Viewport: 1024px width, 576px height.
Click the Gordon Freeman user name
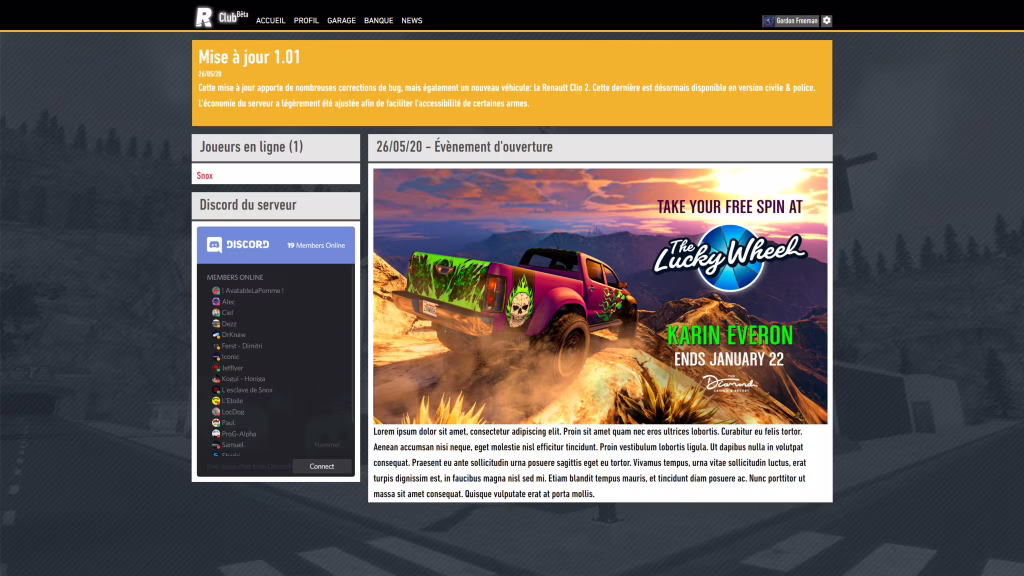(797, 21)
